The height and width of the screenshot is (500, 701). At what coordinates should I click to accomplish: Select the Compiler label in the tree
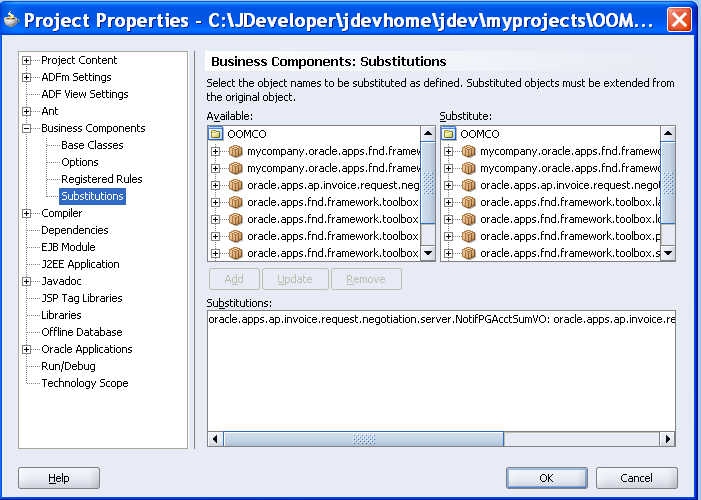point(61,213)
